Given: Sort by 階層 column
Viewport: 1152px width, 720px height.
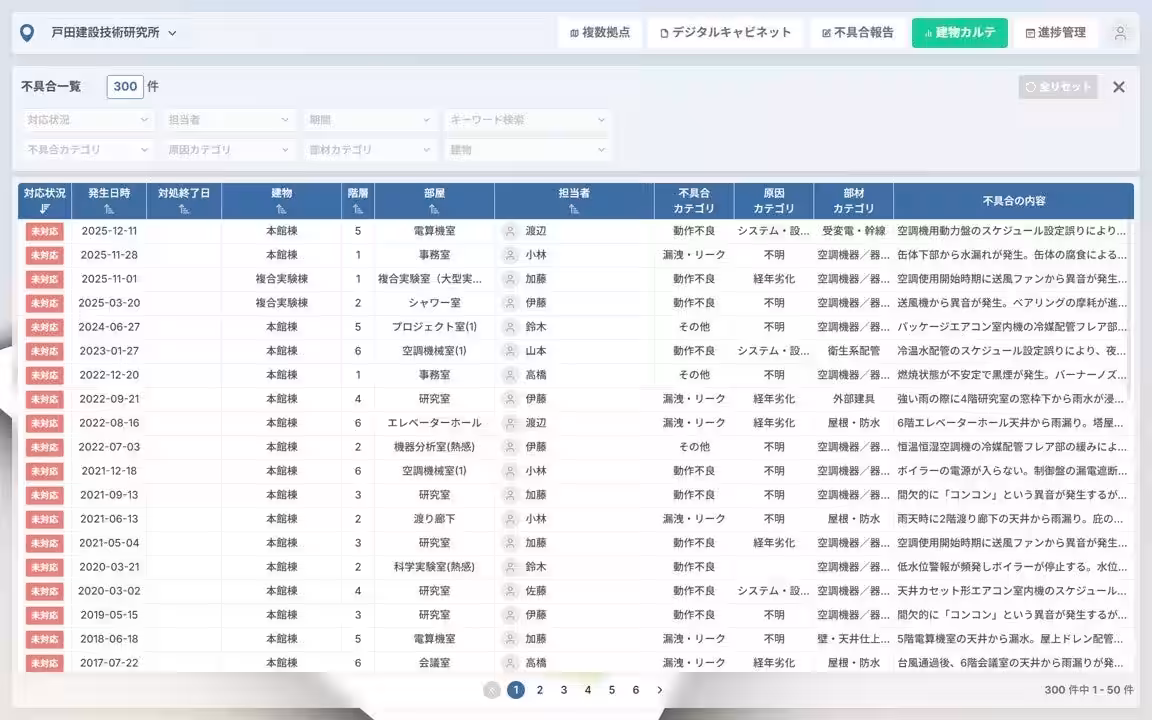Looking at the screenshot, I should 358,209.
